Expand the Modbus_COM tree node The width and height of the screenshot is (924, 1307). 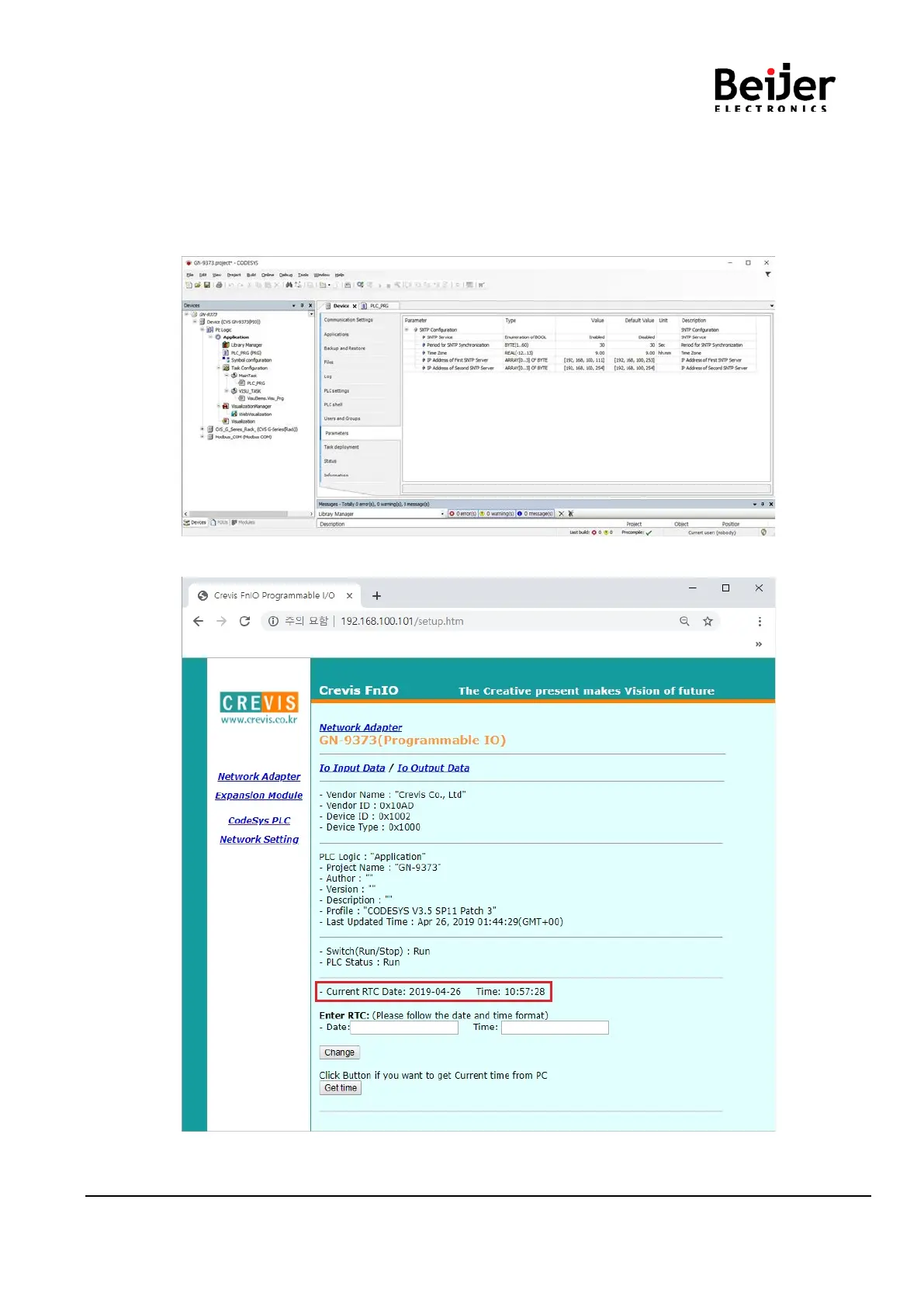(202, 436)
